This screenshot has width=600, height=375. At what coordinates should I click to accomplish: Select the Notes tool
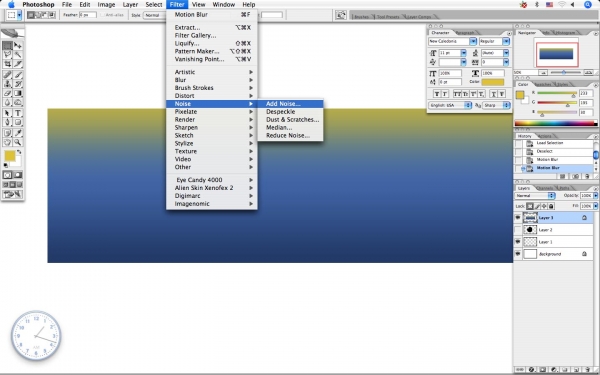[7, 133]
